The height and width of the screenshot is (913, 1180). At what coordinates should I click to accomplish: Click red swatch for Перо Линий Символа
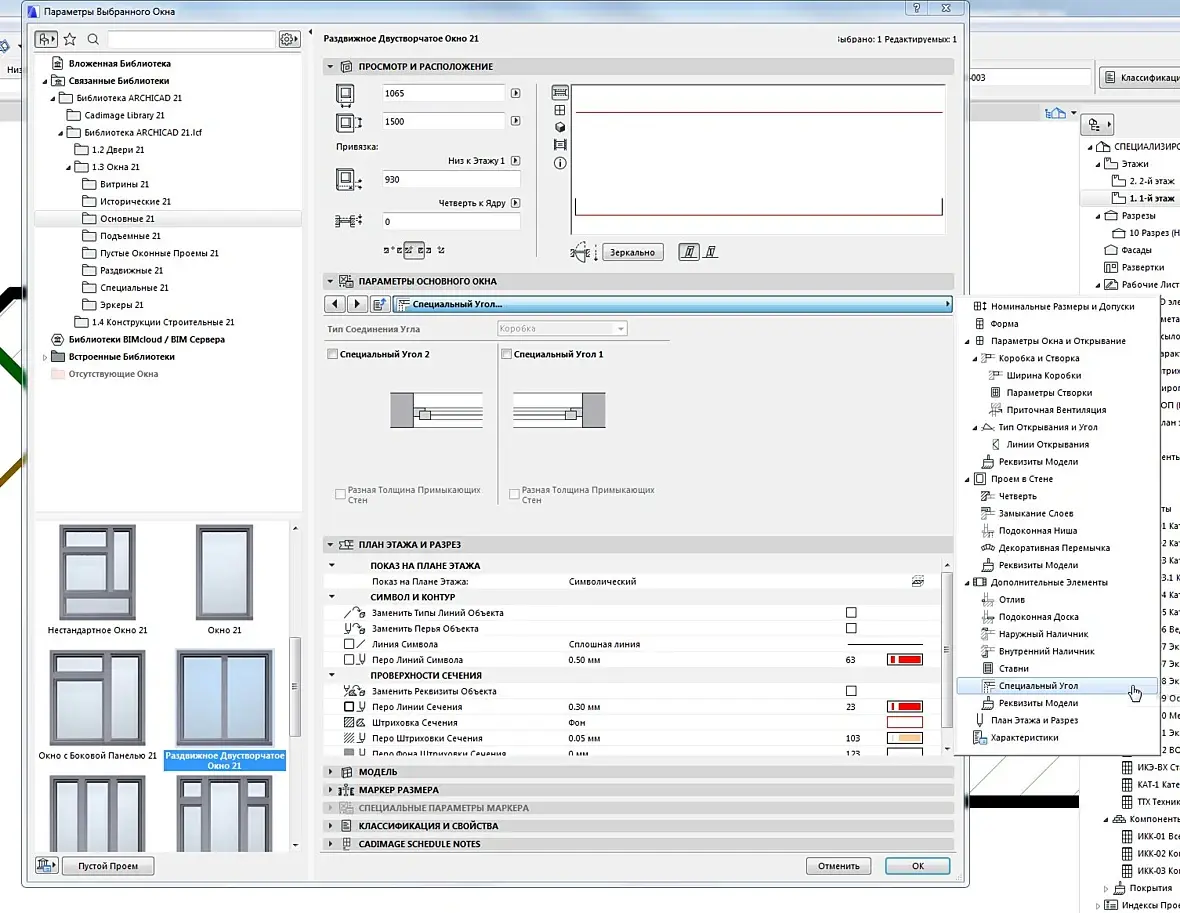coord(904,660)
